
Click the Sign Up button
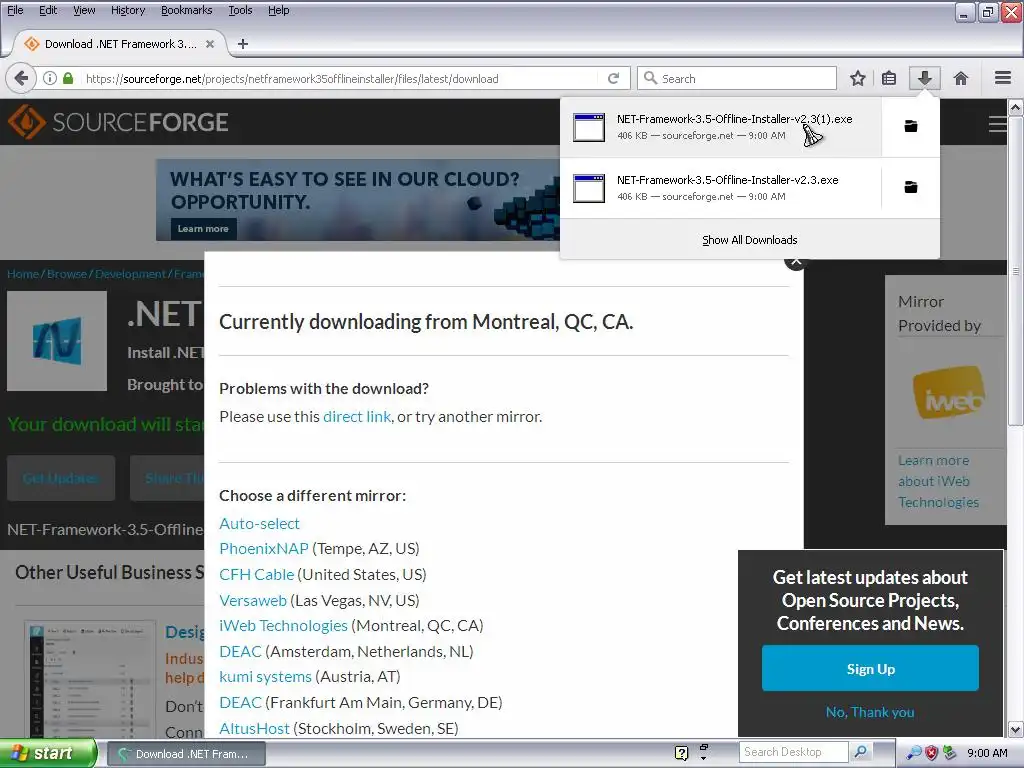(870, 669)
